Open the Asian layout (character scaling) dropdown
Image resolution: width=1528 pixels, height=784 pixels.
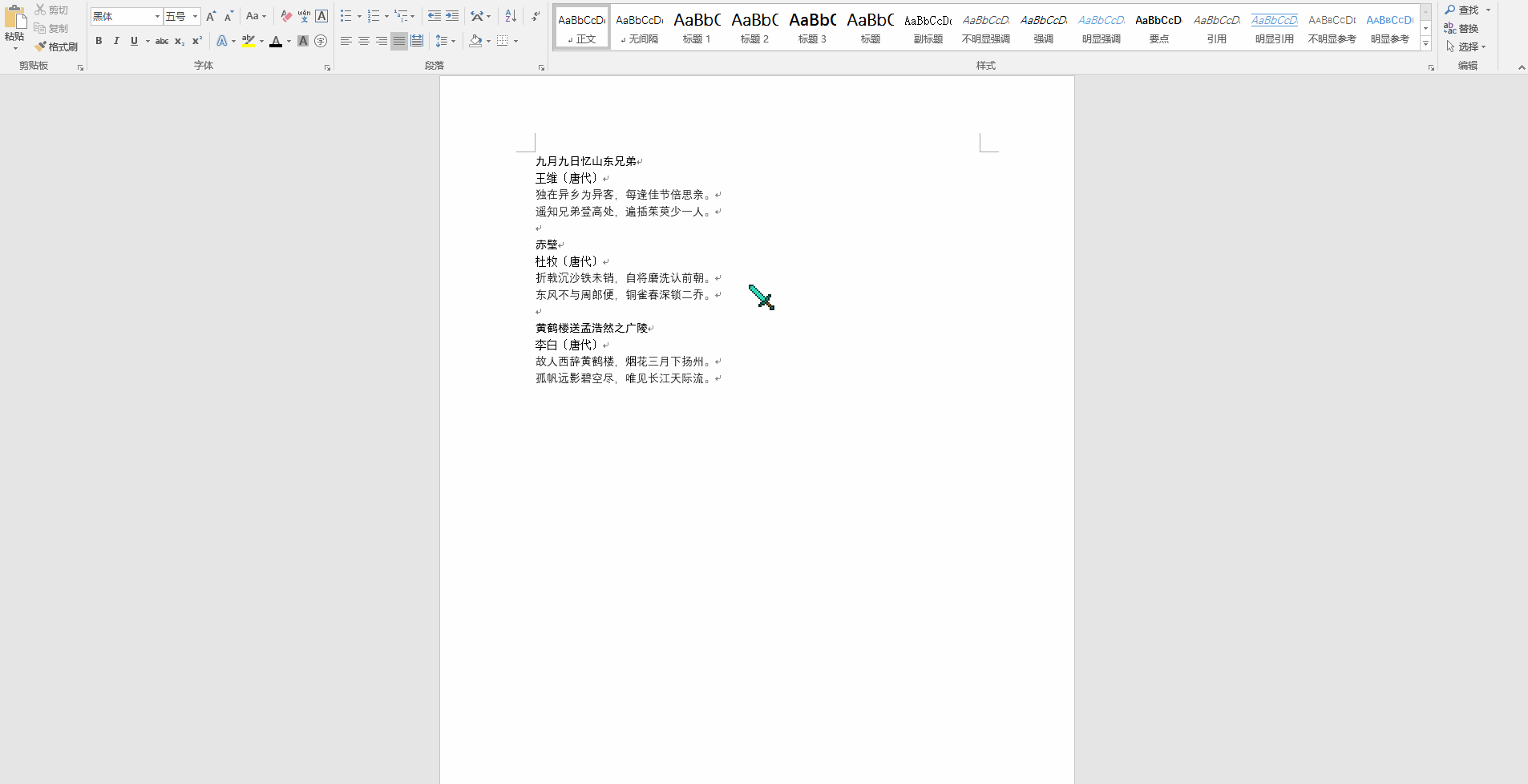point(481,16)
